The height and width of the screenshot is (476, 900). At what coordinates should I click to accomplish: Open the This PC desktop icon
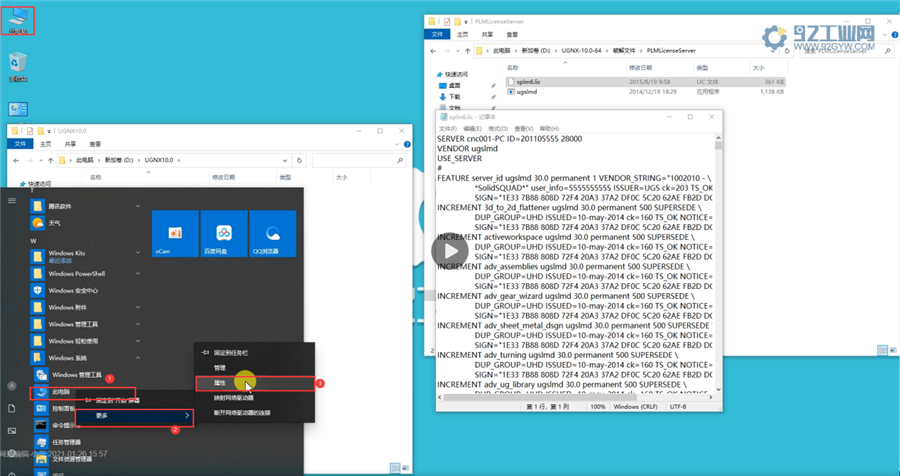pyautogui.click(x=18, y=21)
